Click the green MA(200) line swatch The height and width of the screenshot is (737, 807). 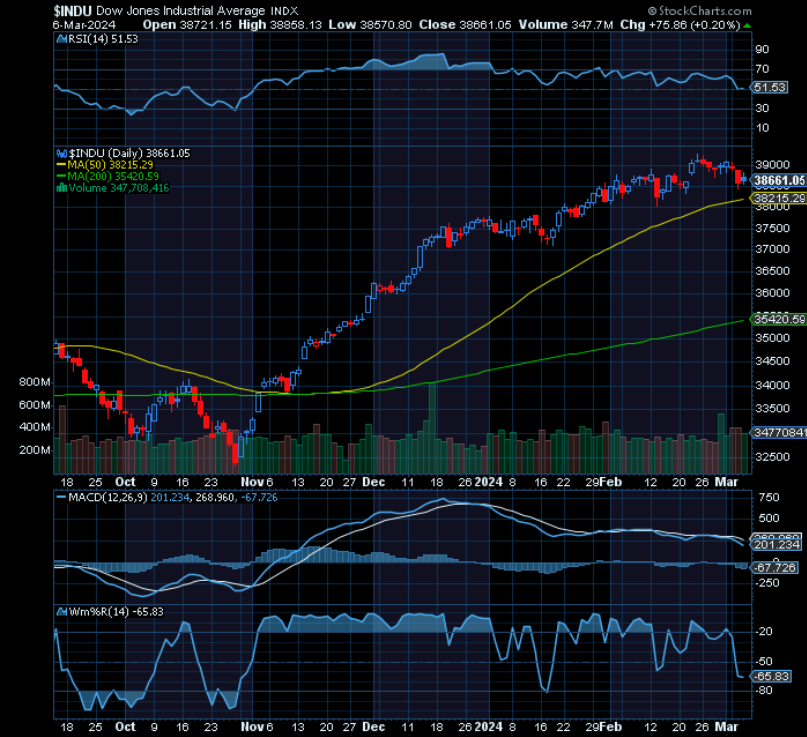coord(63,174)
